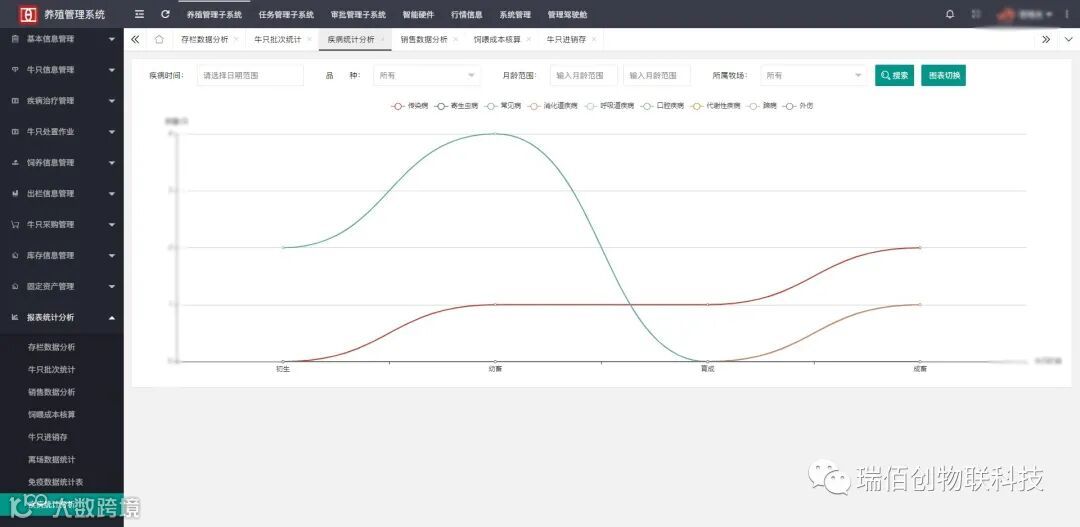
Task: Collapse the sidebar using the menu-fold icon
Action: tap(140, 14)
